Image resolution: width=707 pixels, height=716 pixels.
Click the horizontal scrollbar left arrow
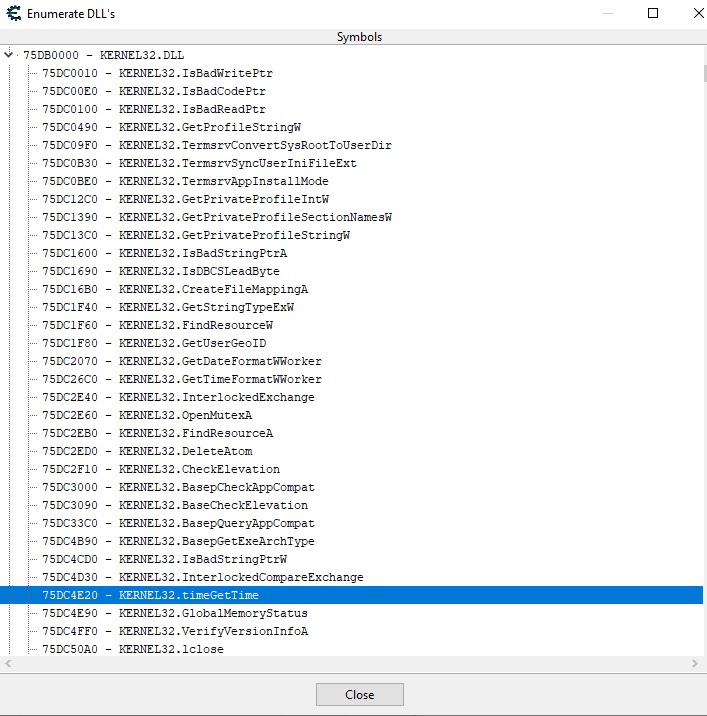point(8,663)
